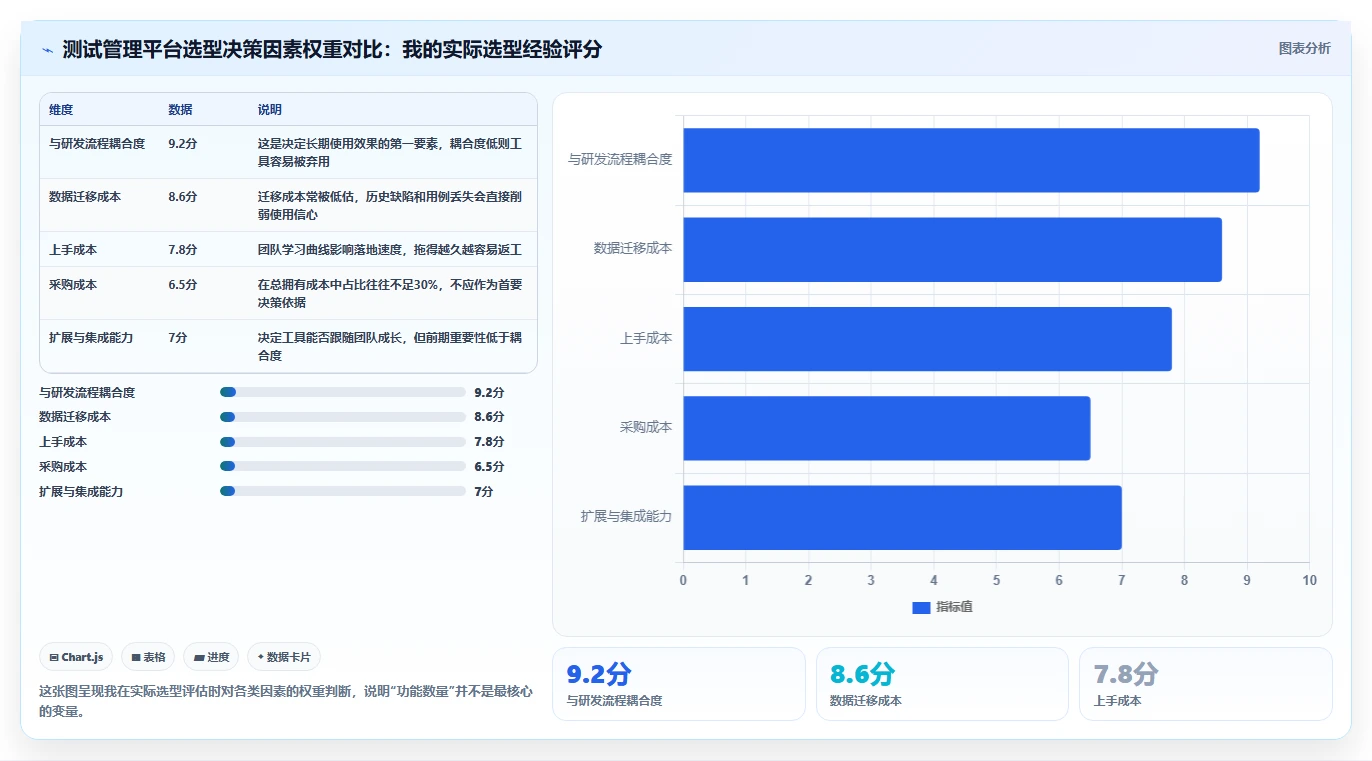1372x761 pixels.
Task: Click the chart bar for 与研发流程耦合度
Action: pyautogui.click(x=971, y=160)
